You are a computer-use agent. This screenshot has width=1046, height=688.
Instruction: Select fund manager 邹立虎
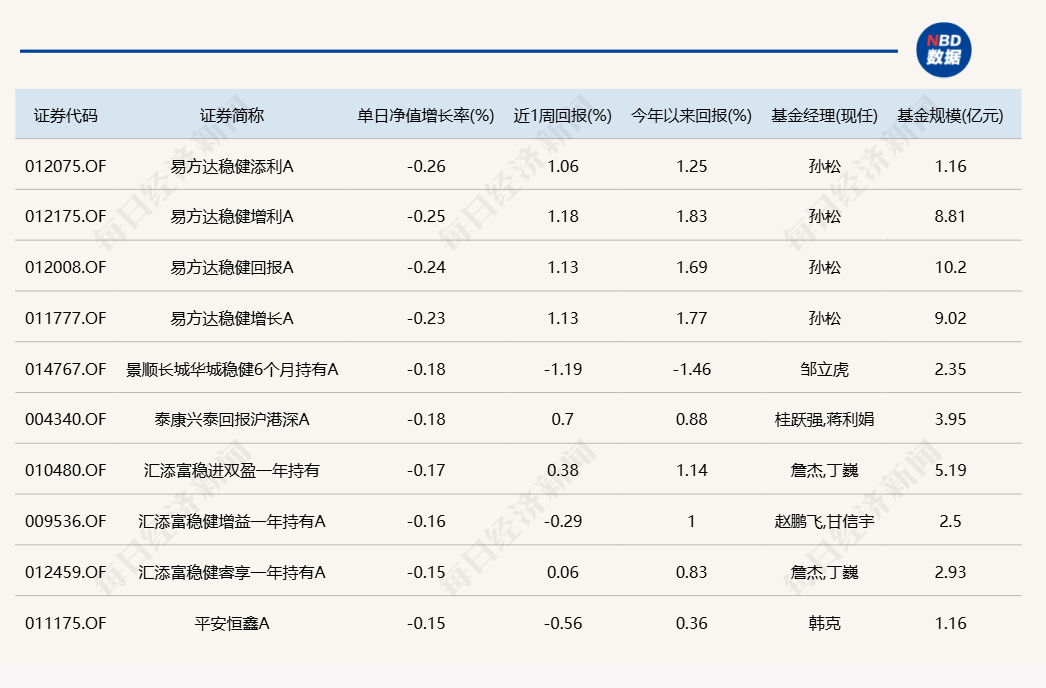click(x=824, y=369)
